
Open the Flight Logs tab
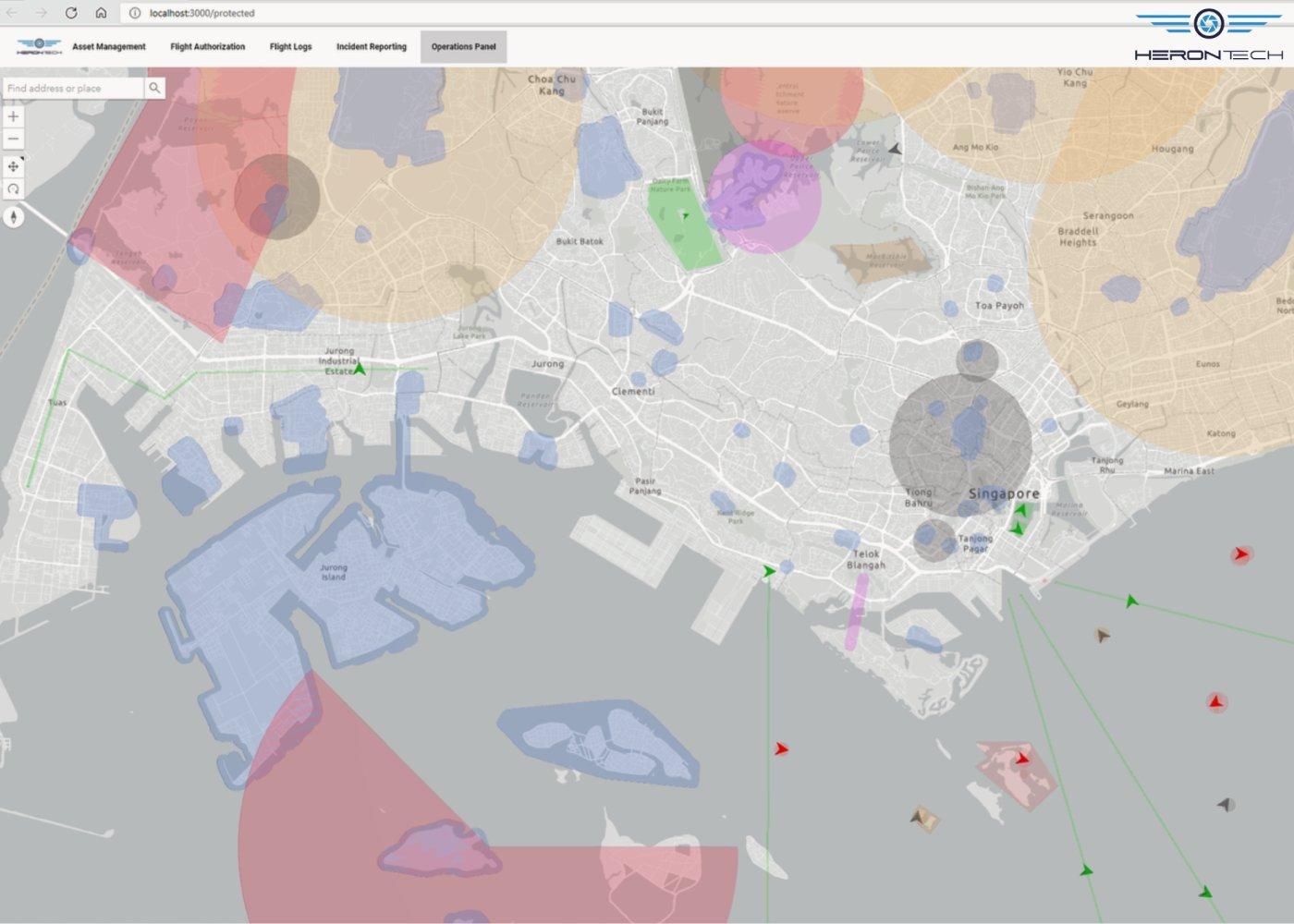(290, 46)
